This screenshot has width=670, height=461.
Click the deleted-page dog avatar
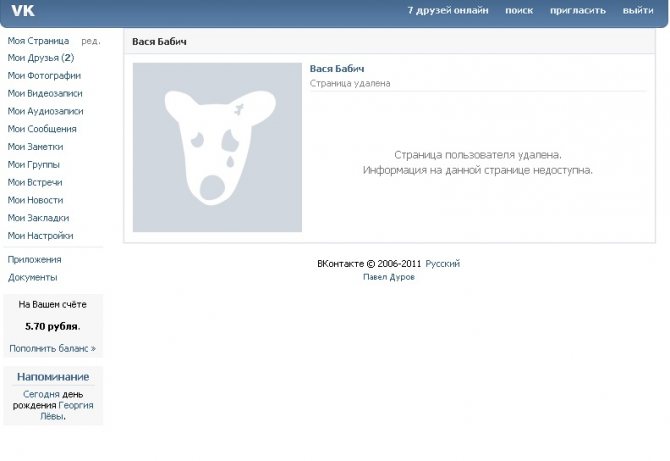217,147
